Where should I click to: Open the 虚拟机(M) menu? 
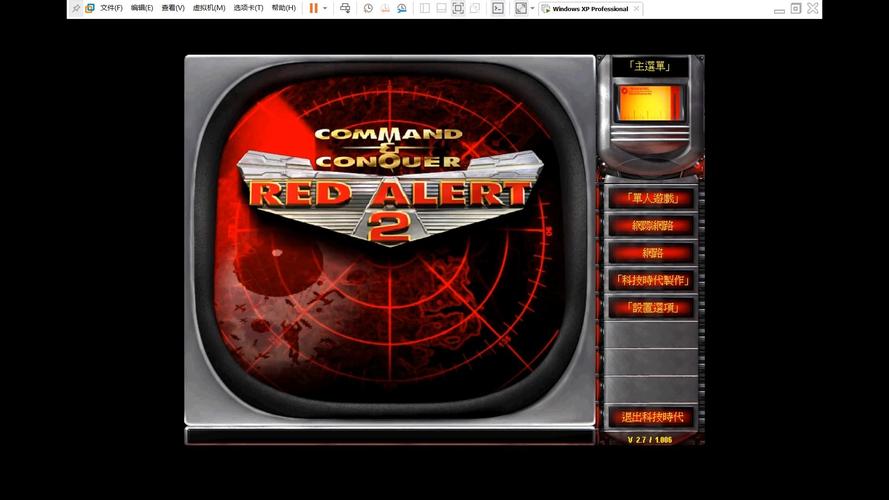[x=208, y=8]
